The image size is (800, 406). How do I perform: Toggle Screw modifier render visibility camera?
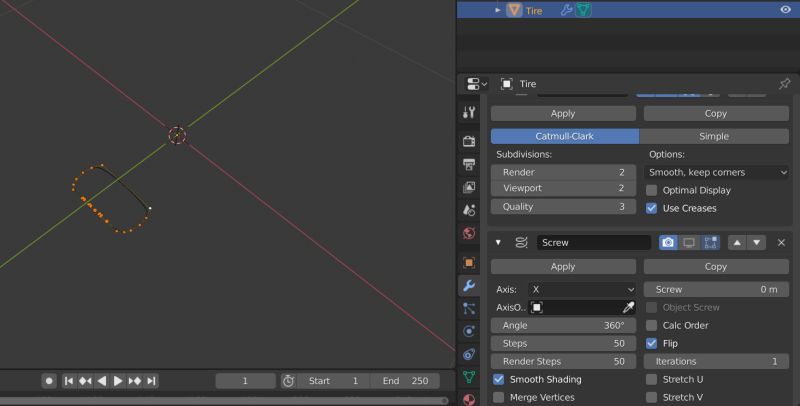pyautogui.click(x=668, y=243)
